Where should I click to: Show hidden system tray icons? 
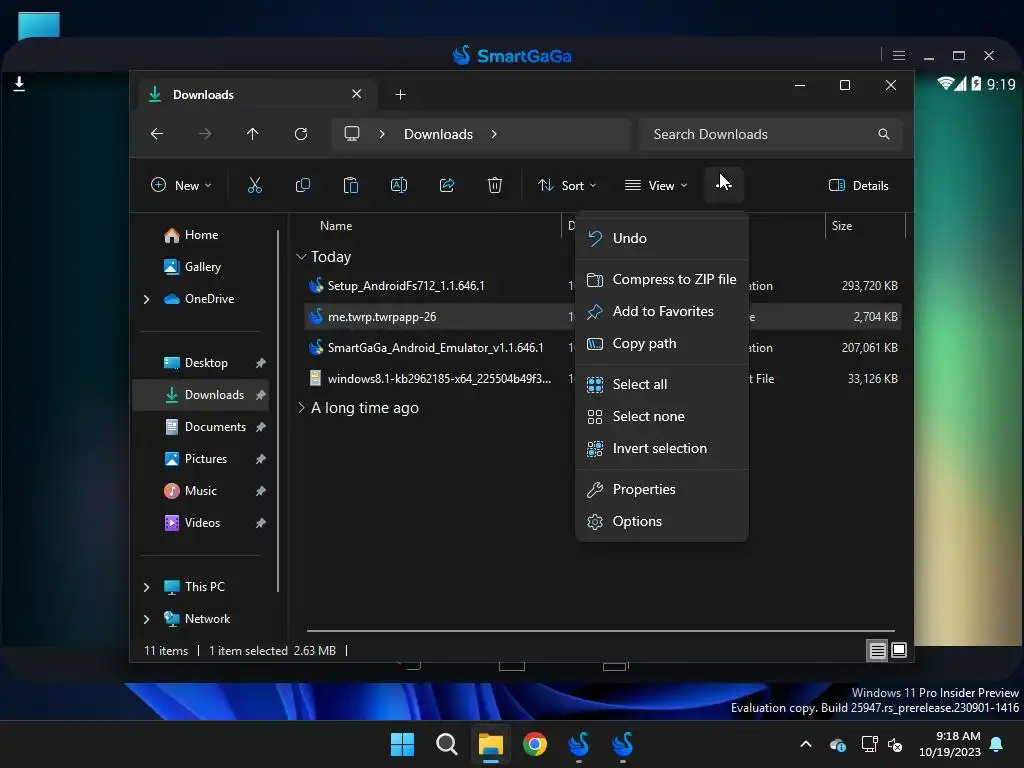(806, 744)
